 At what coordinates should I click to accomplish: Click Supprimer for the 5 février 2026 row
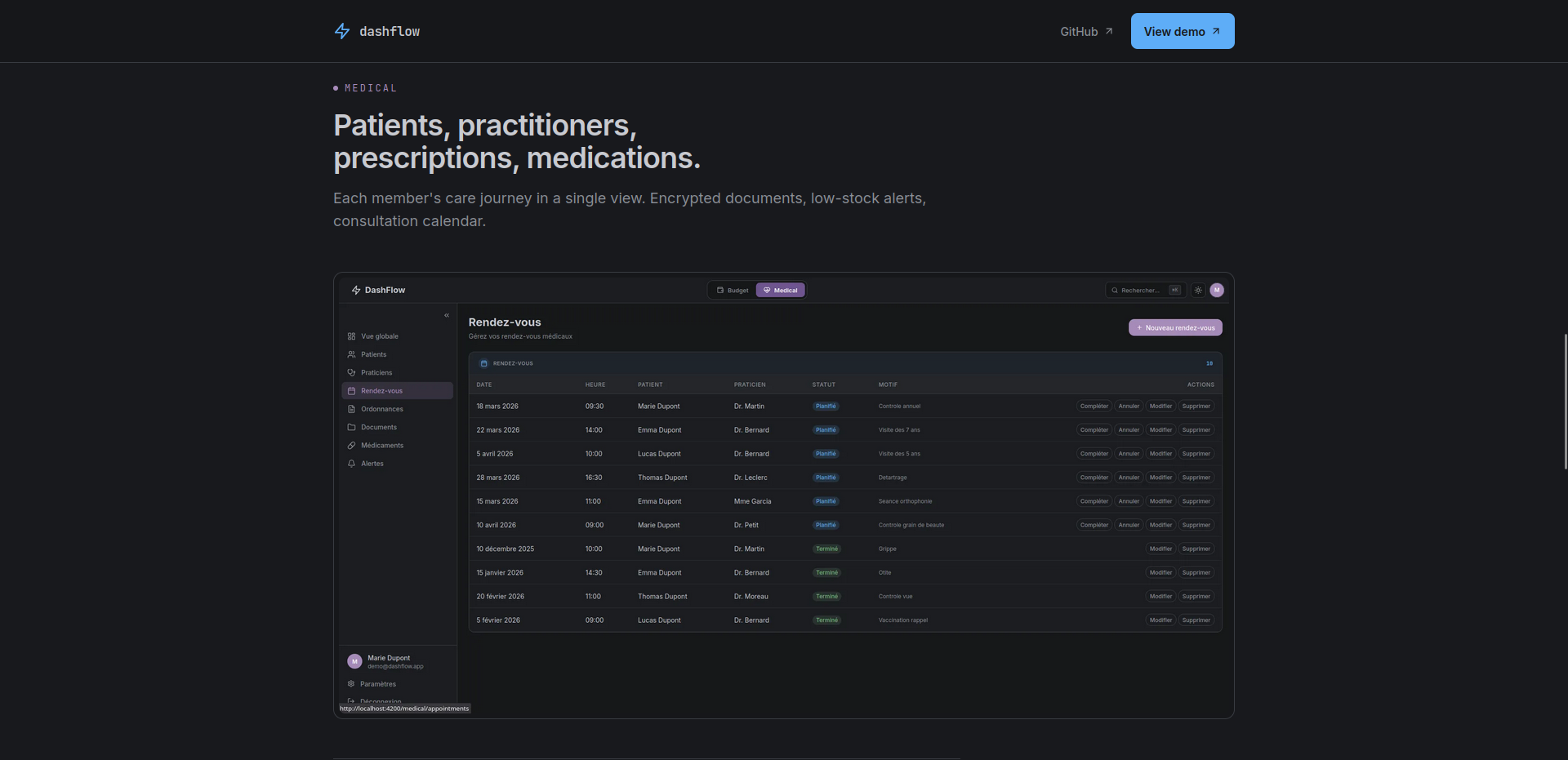click(1196, 620)
